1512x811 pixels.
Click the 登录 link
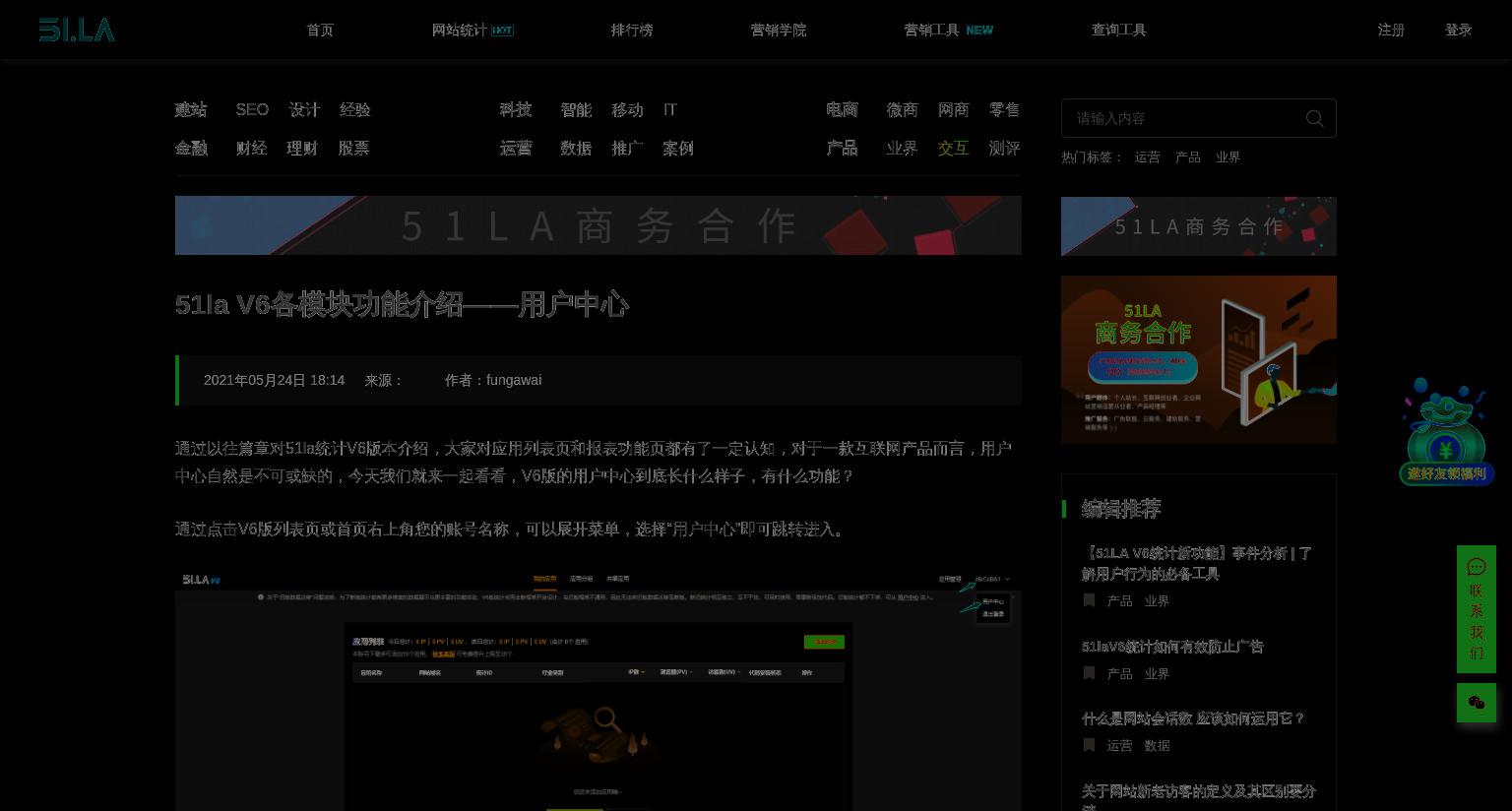click(x=1458, y=30)
